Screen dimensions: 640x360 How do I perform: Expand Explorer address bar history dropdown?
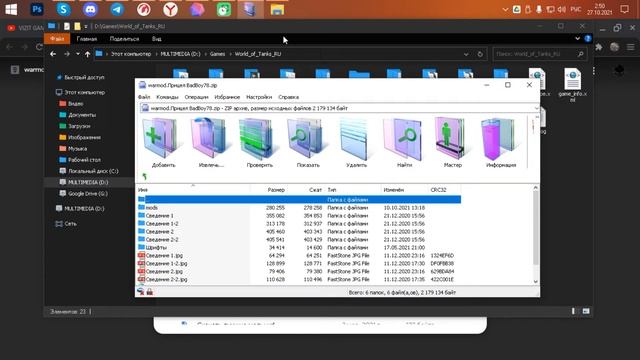click(466, 54)
